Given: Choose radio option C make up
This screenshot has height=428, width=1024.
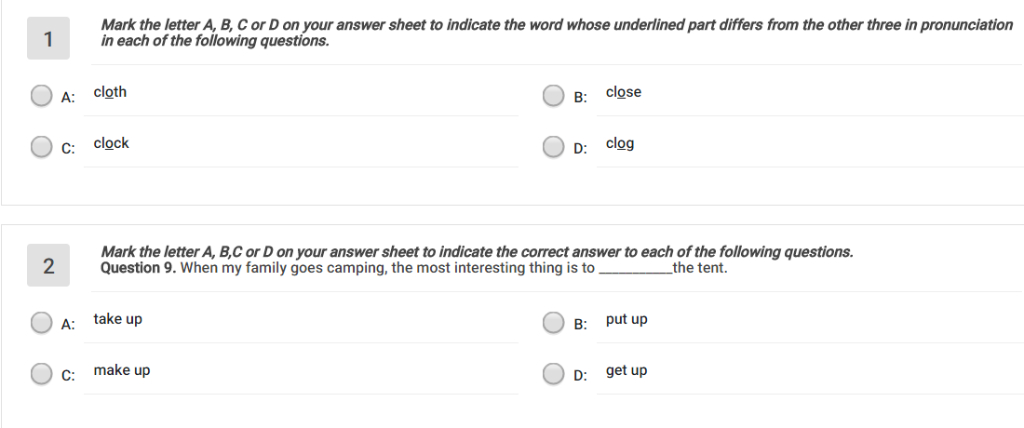Looking at the screenshot, I should coord(42,373).
